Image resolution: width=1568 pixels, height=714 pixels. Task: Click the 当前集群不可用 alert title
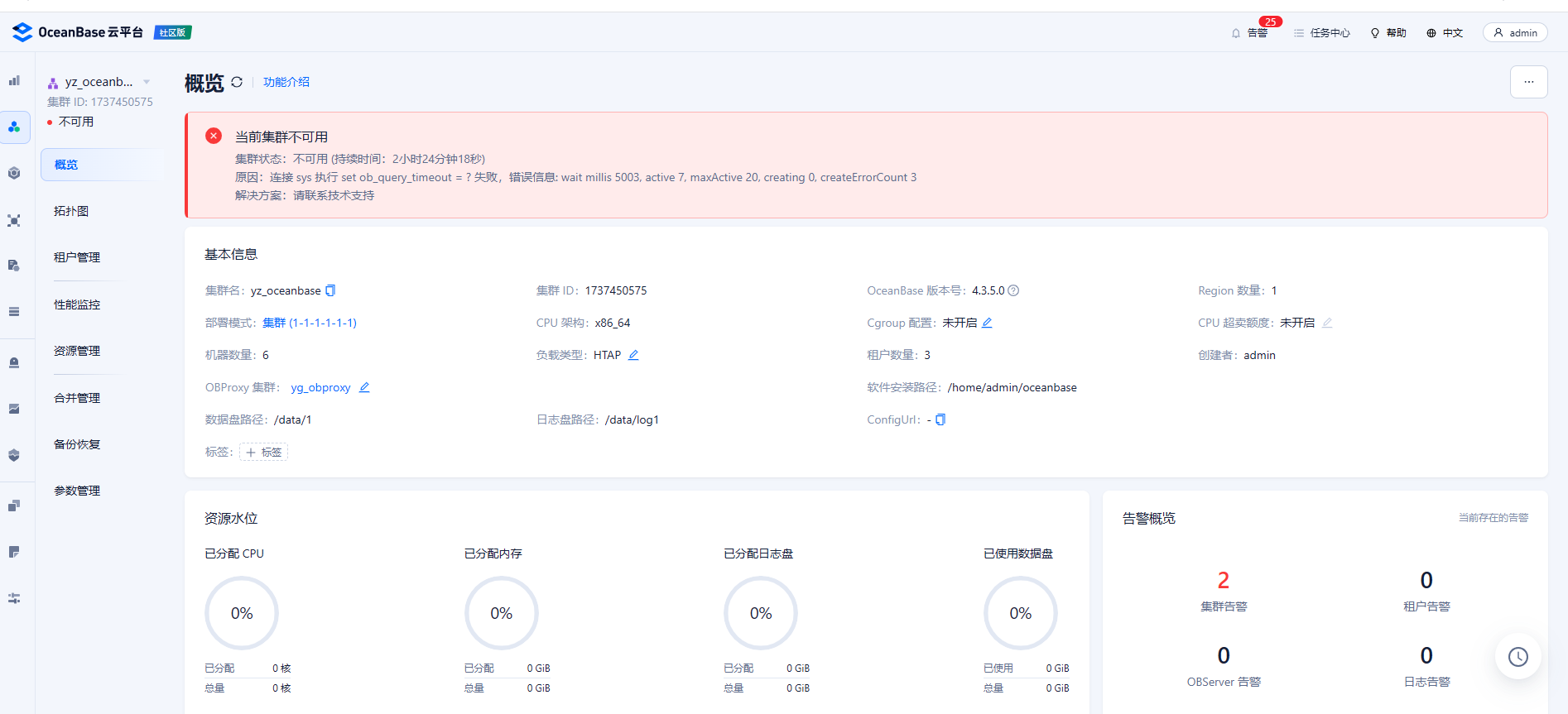281,137
